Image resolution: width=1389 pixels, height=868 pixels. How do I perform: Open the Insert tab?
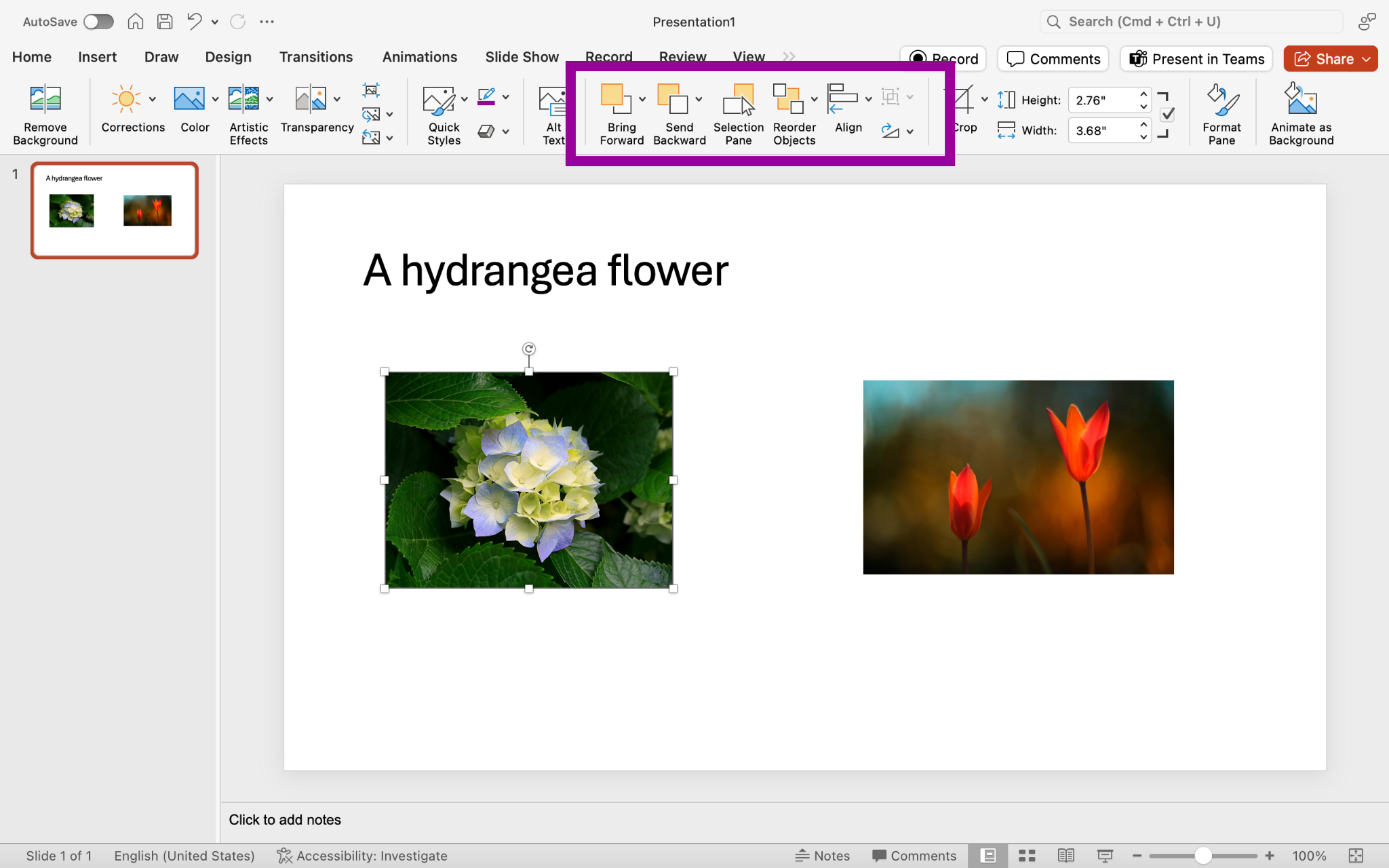point(97,57)
